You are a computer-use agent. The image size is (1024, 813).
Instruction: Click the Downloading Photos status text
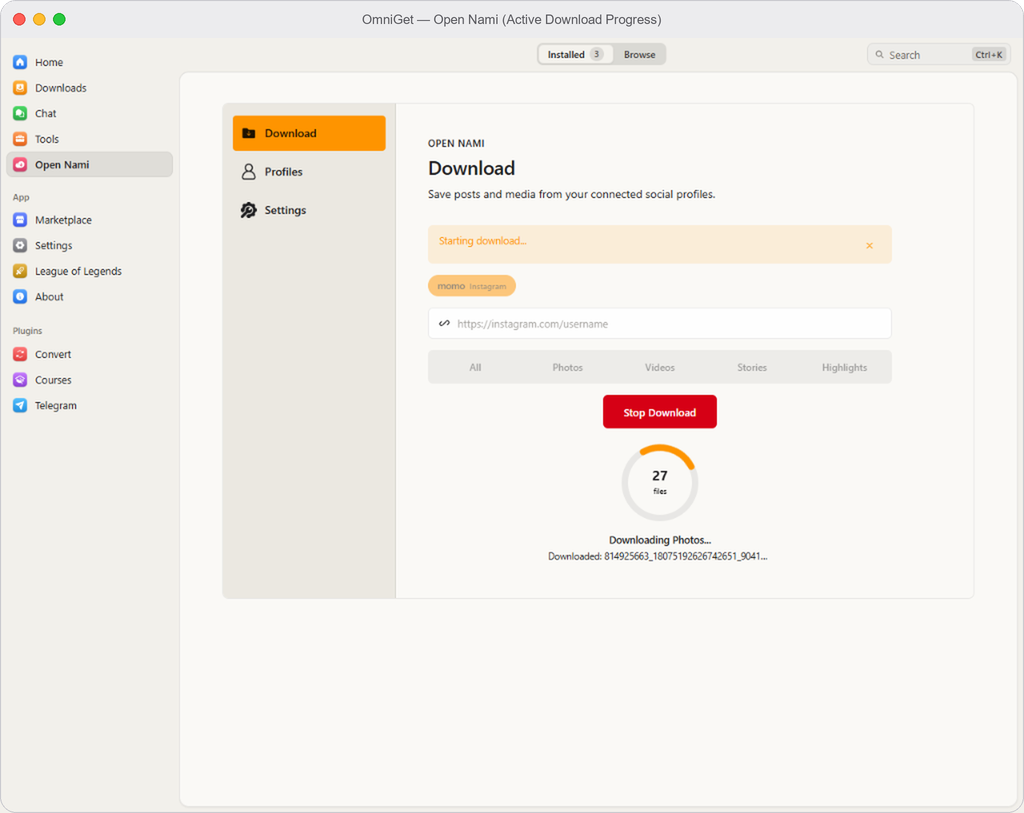660,540
